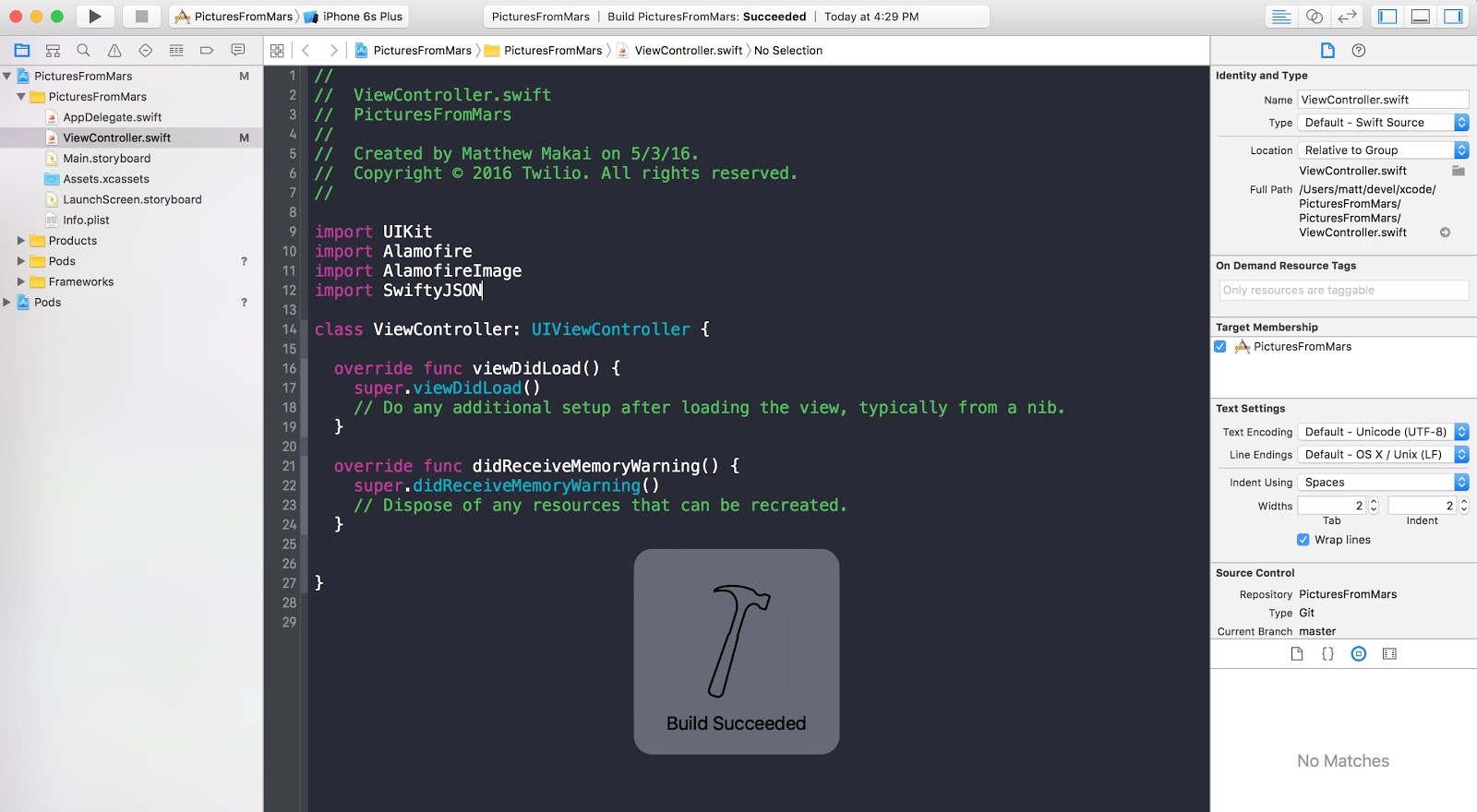Switch to the Version editor

1348,17
